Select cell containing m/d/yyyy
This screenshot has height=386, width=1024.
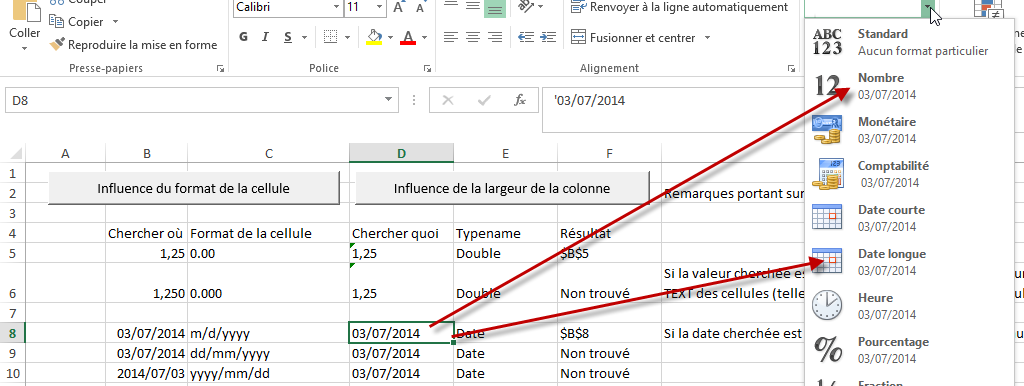point(268,334)
